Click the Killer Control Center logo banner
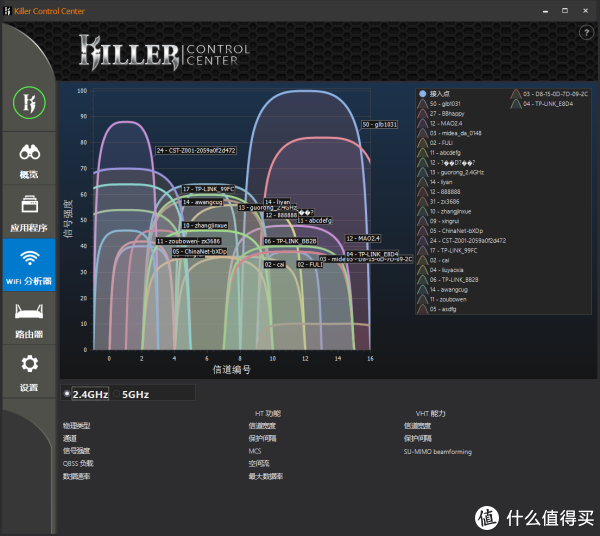Screen dimensions: 600x536 tap(164, 52)
